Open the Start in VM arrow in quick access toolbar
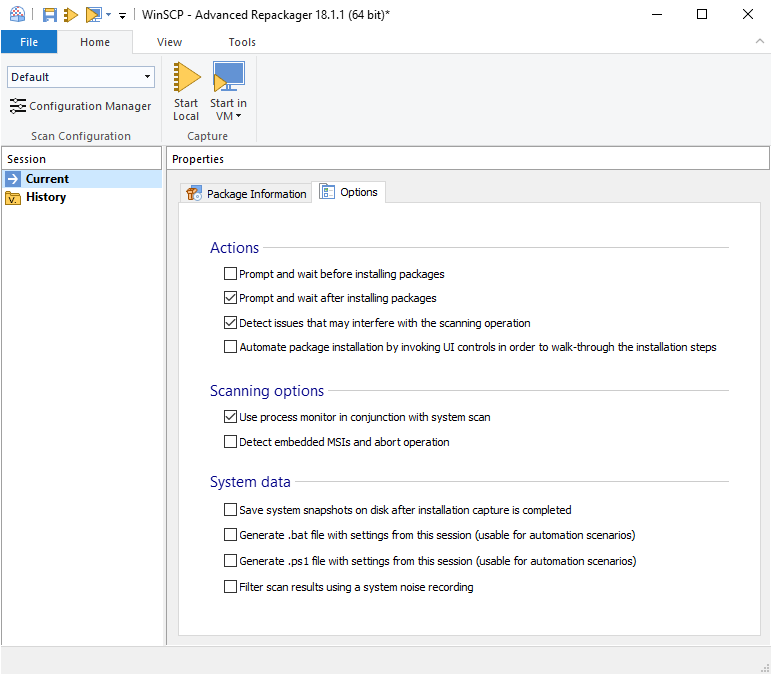Viewport: 772px width, 675px height. tap(108, 15)
